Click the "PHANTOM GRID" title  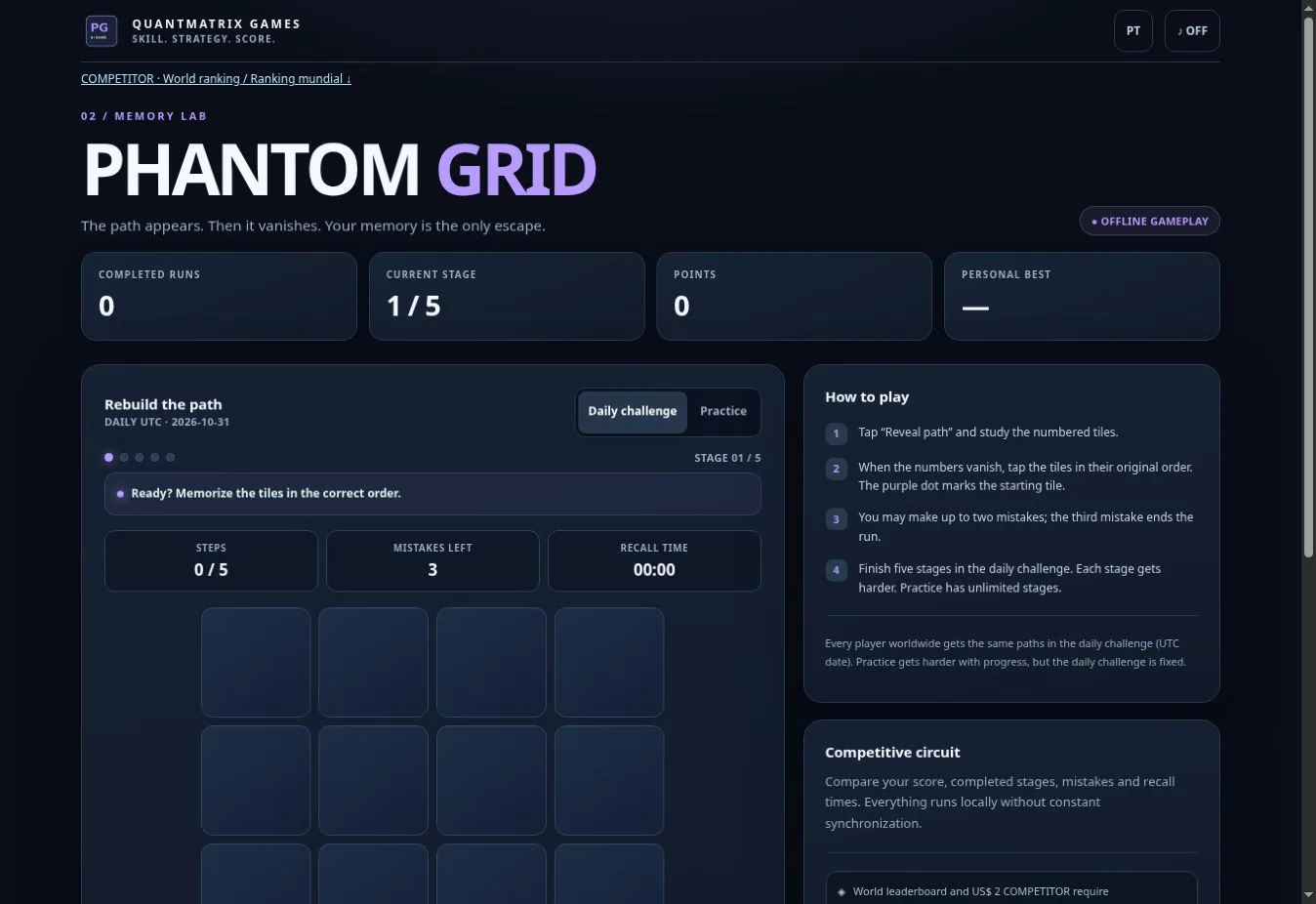click(340, 170)
